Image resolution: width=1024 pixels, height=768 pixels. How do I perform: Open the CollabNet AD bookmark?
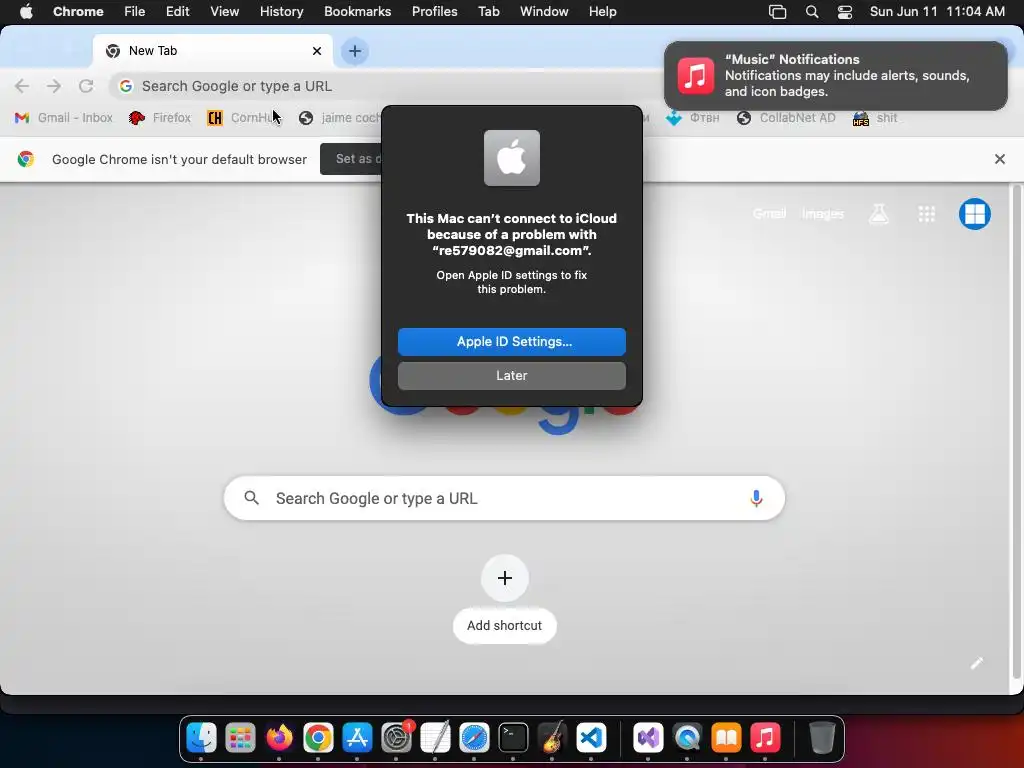coord(786,118)
